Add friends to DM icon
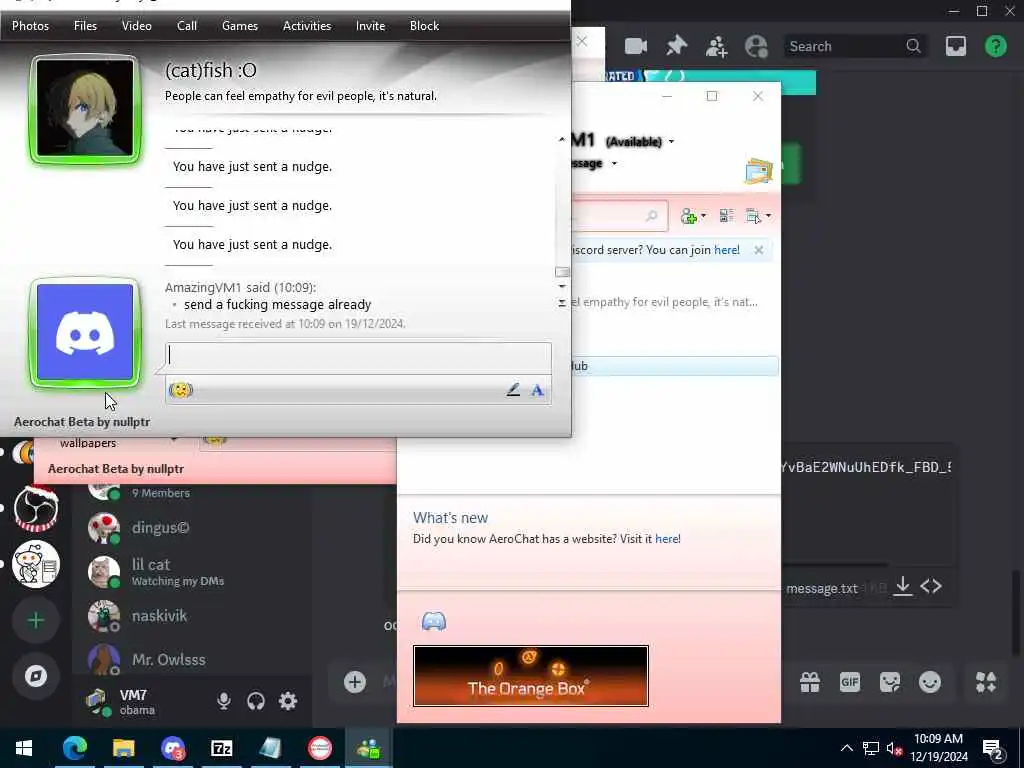 tap(716, 46)
